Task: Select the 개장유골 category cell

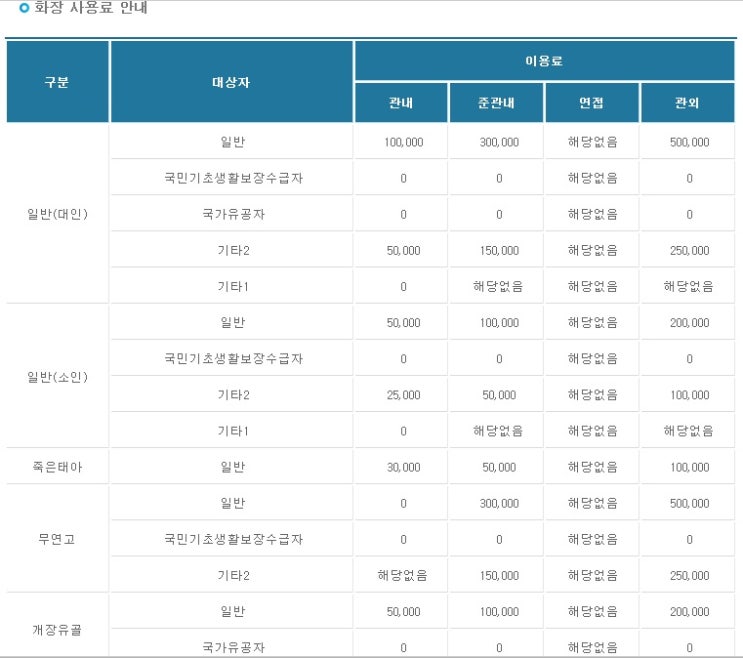Action: pos(57,630)
